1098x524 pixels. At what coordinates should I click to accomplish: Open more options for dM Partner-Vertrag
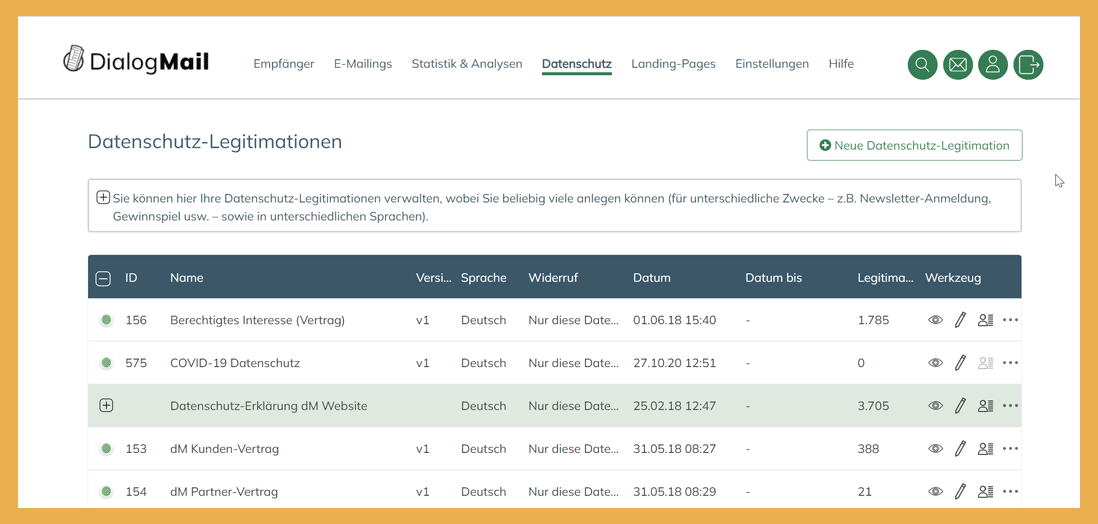1010,492
